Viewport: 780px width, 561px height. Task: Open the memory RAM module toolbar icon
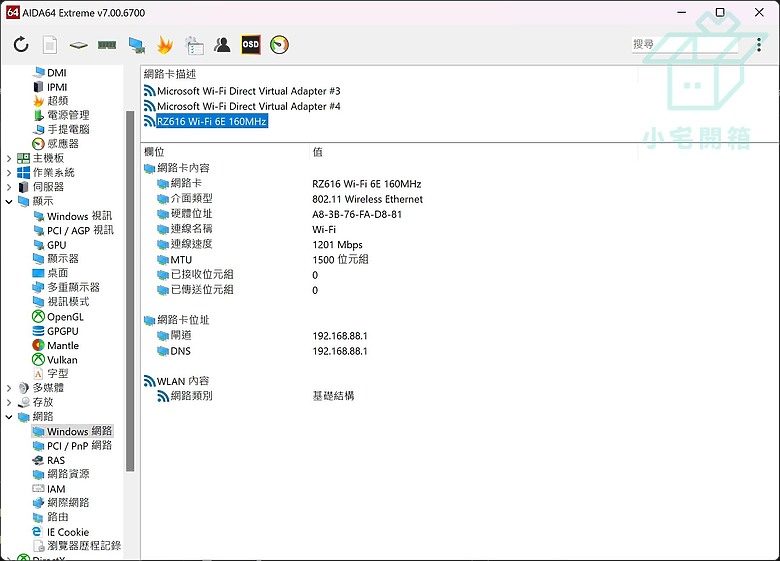107,45
